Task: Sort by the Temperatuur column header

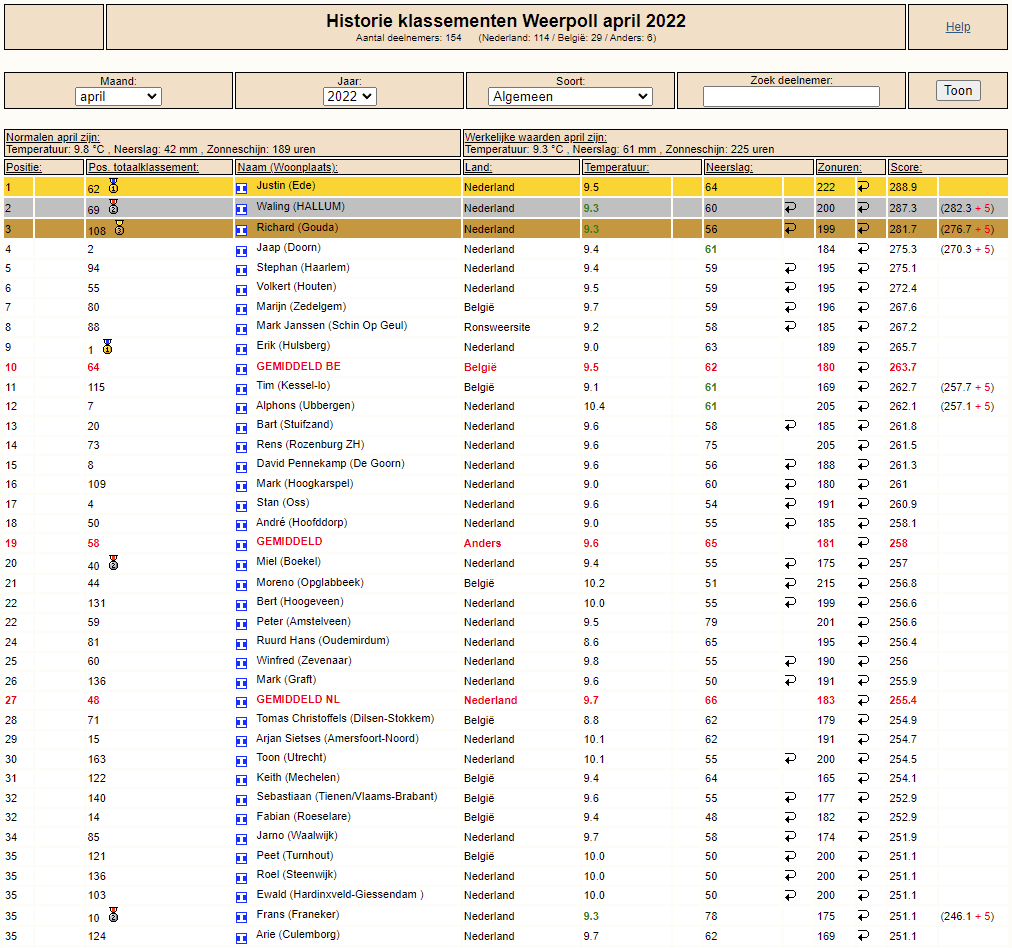Action: 616,167
